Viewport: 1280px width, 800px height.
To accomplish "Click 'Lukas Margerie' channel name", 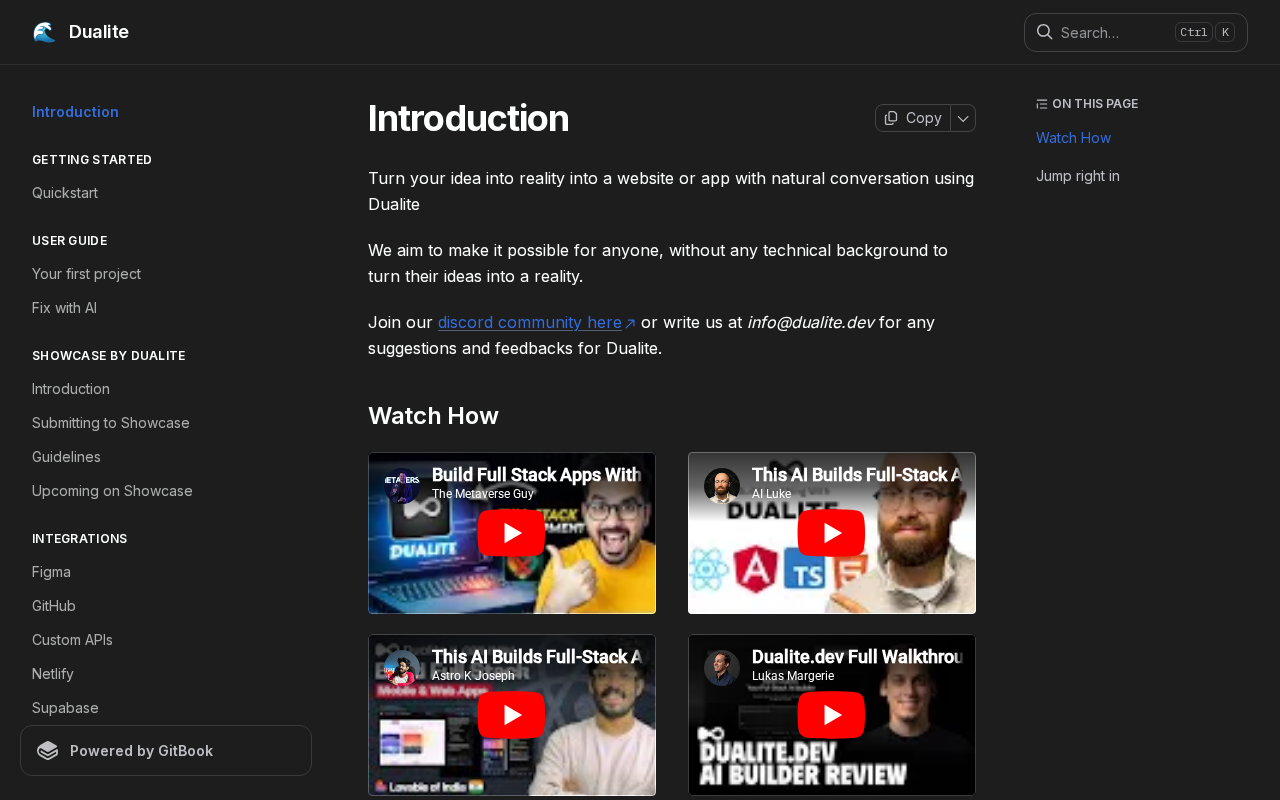I will (x=793, y=676).
